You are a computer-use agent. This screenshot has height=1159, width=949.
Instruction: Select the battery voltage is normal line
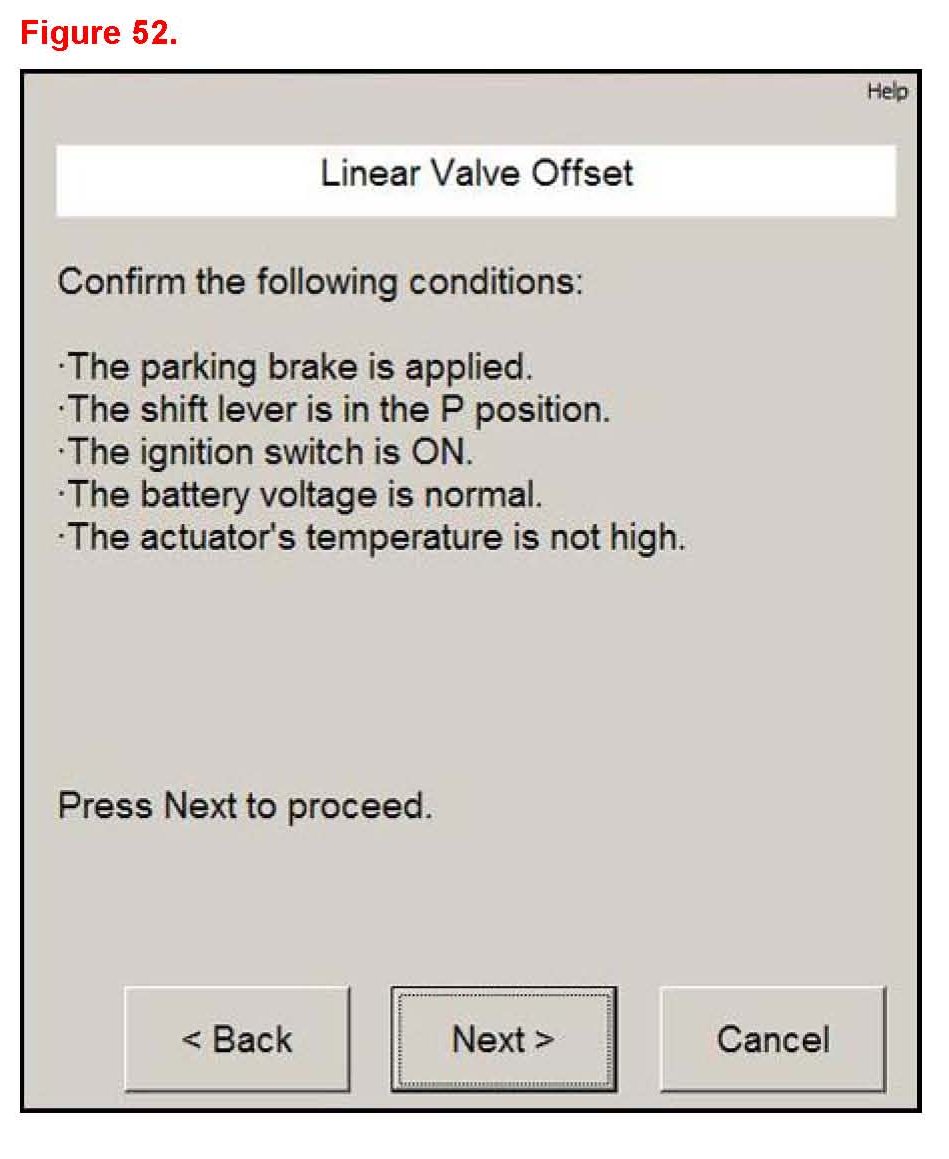coord(300,495)
